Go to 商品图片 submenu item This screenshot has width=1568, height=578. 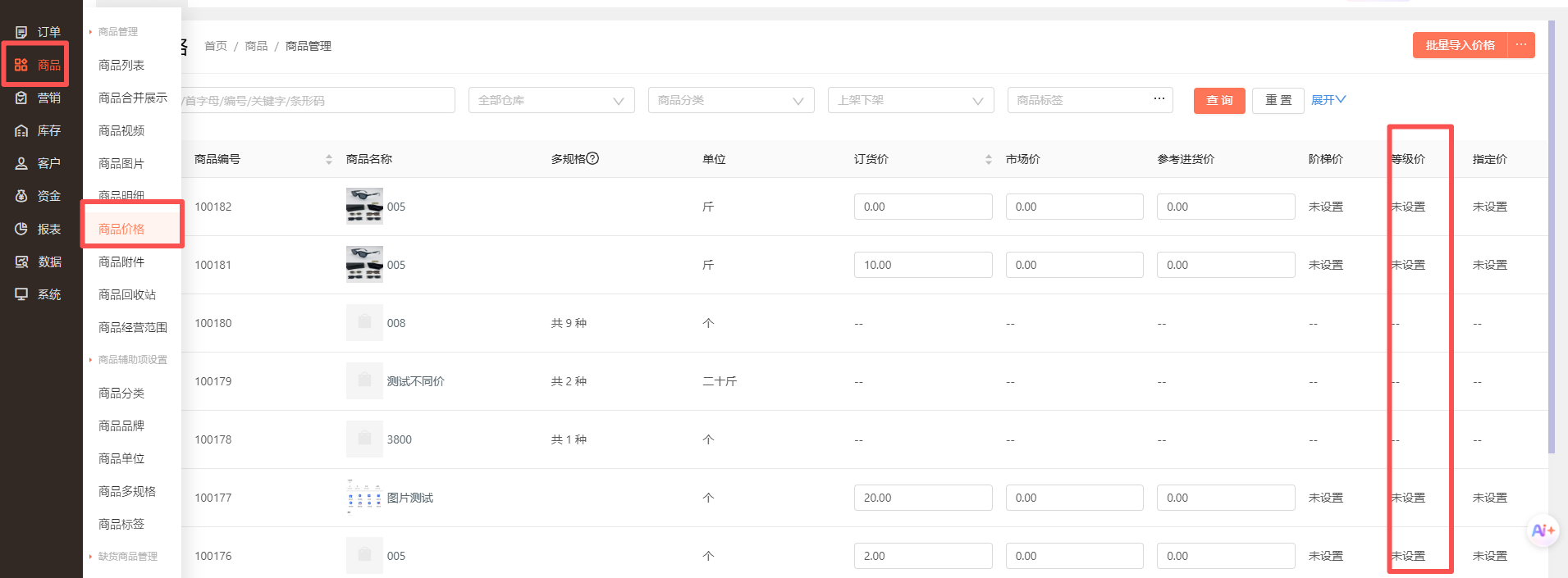(x=121, y=163)
